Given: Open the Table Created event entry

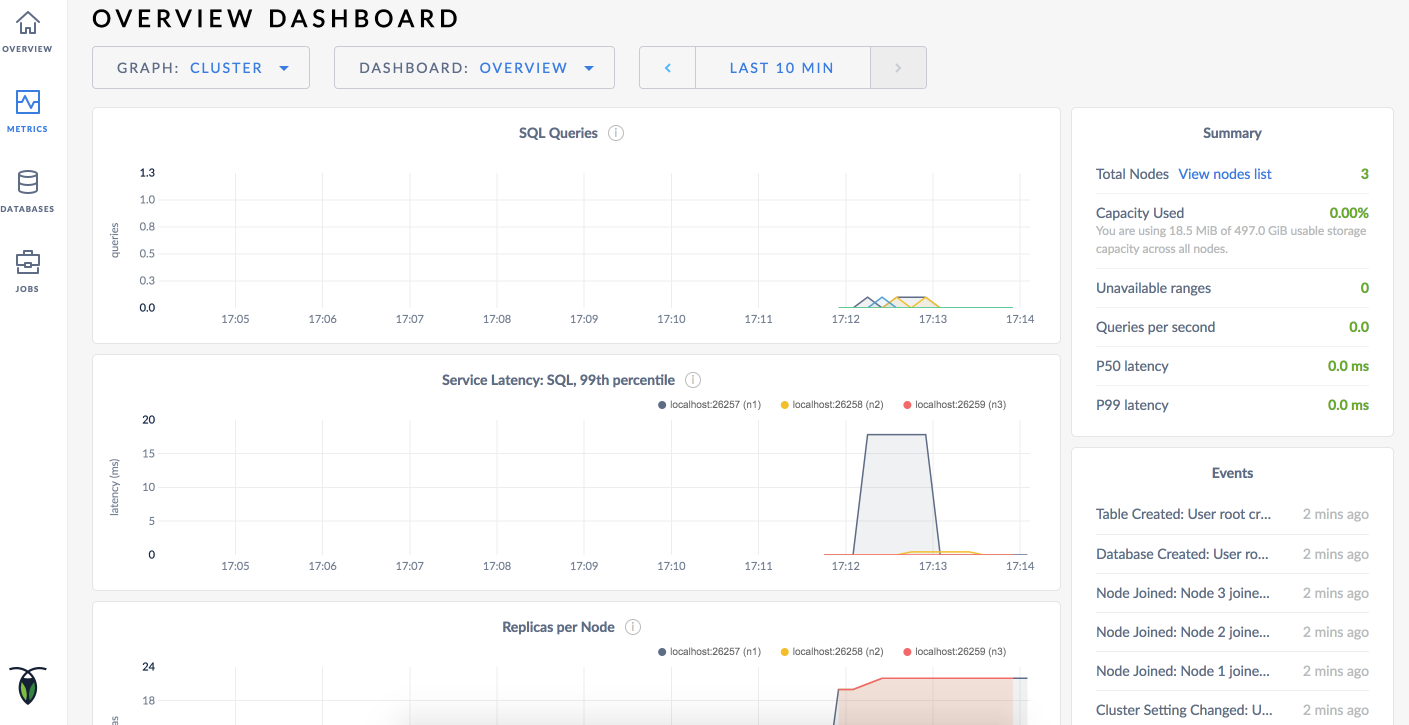Looking at the screenshot, I should pyautogui.click(x=1184, y=514).
